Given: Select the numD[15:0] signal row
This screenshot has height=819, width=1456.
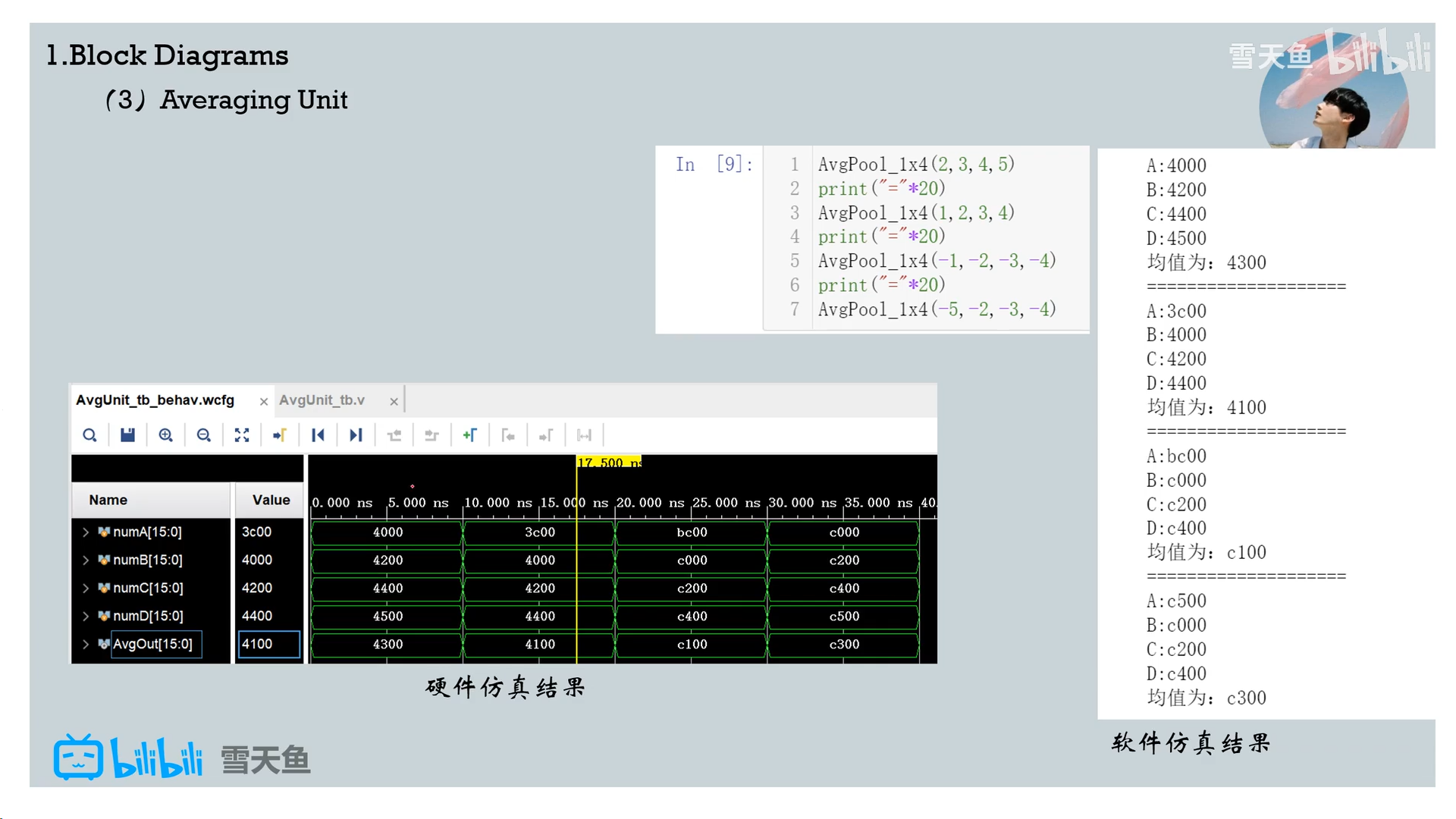Looking at the screenshot, I should [148, 617].
